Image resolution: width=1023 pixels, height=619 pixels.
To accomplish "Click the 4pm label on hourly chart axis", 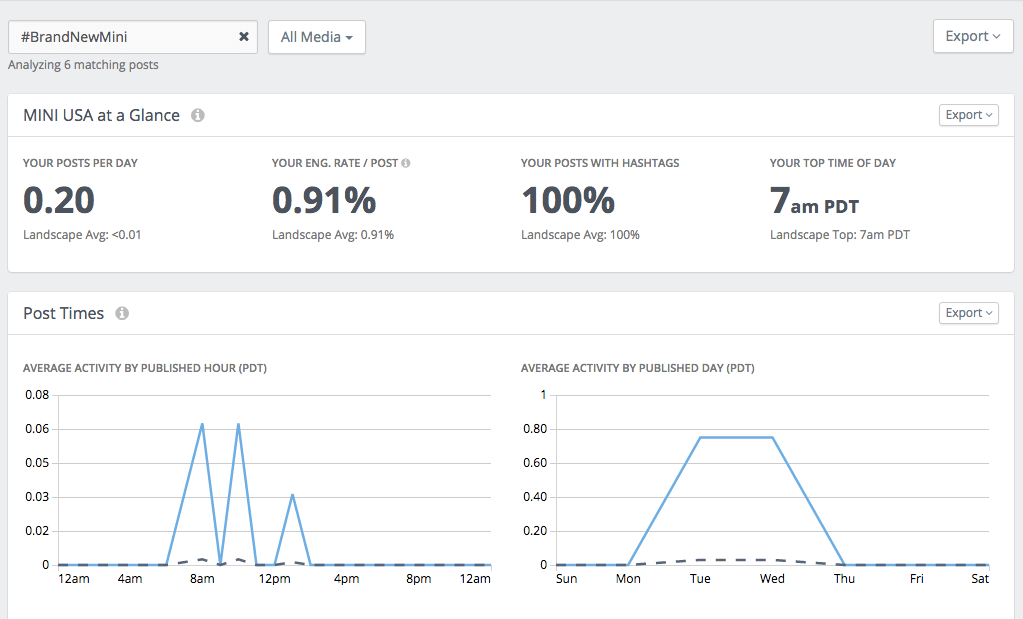I will pos(346,579).
